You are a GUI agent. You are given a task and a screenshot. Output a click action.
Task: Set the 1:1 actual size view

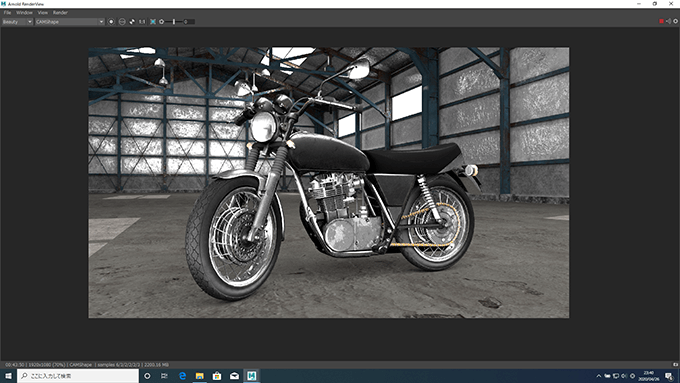(142, 22)
